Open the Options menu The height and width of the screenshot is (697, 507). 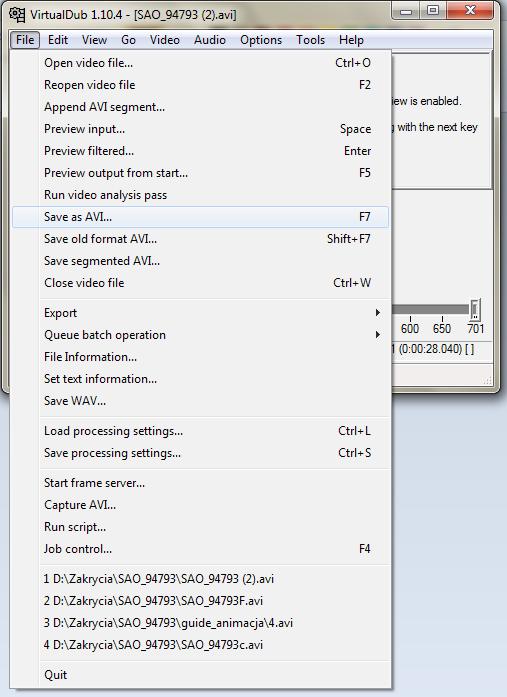pos(261,40)
